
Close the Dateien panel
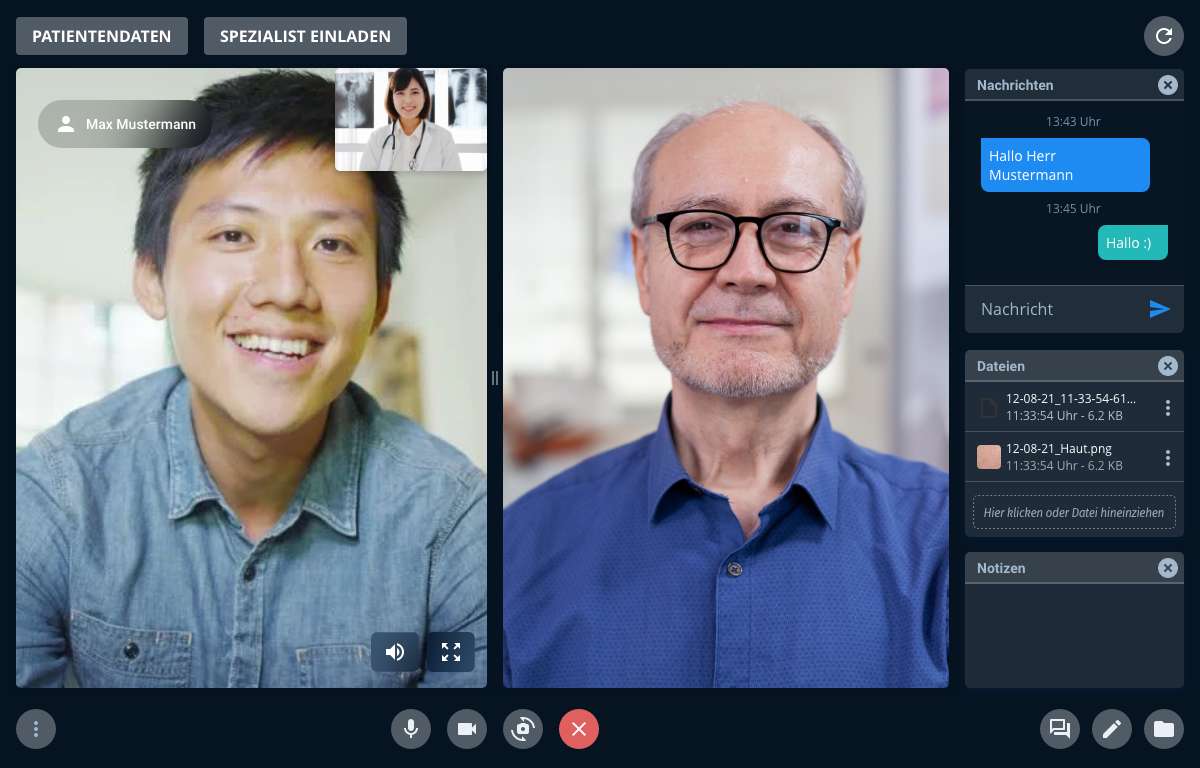(1167, 366)
